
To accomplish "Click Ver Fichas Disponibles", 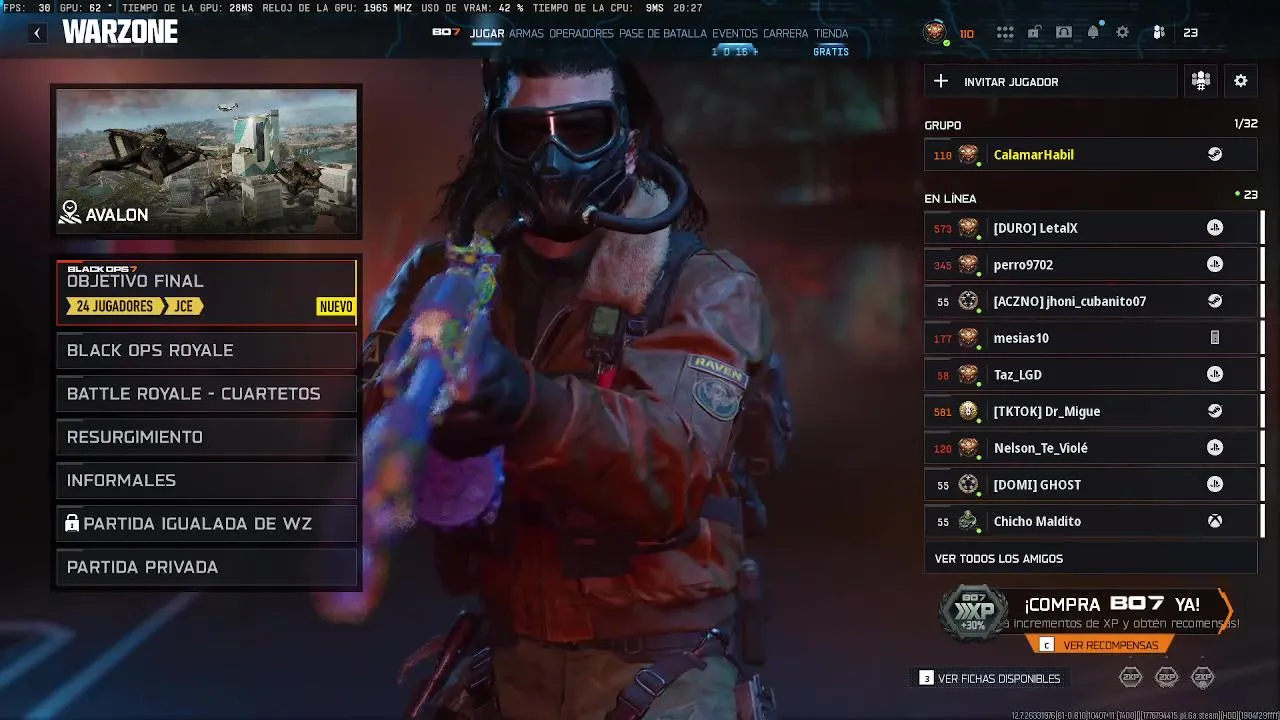I will 990,678.
